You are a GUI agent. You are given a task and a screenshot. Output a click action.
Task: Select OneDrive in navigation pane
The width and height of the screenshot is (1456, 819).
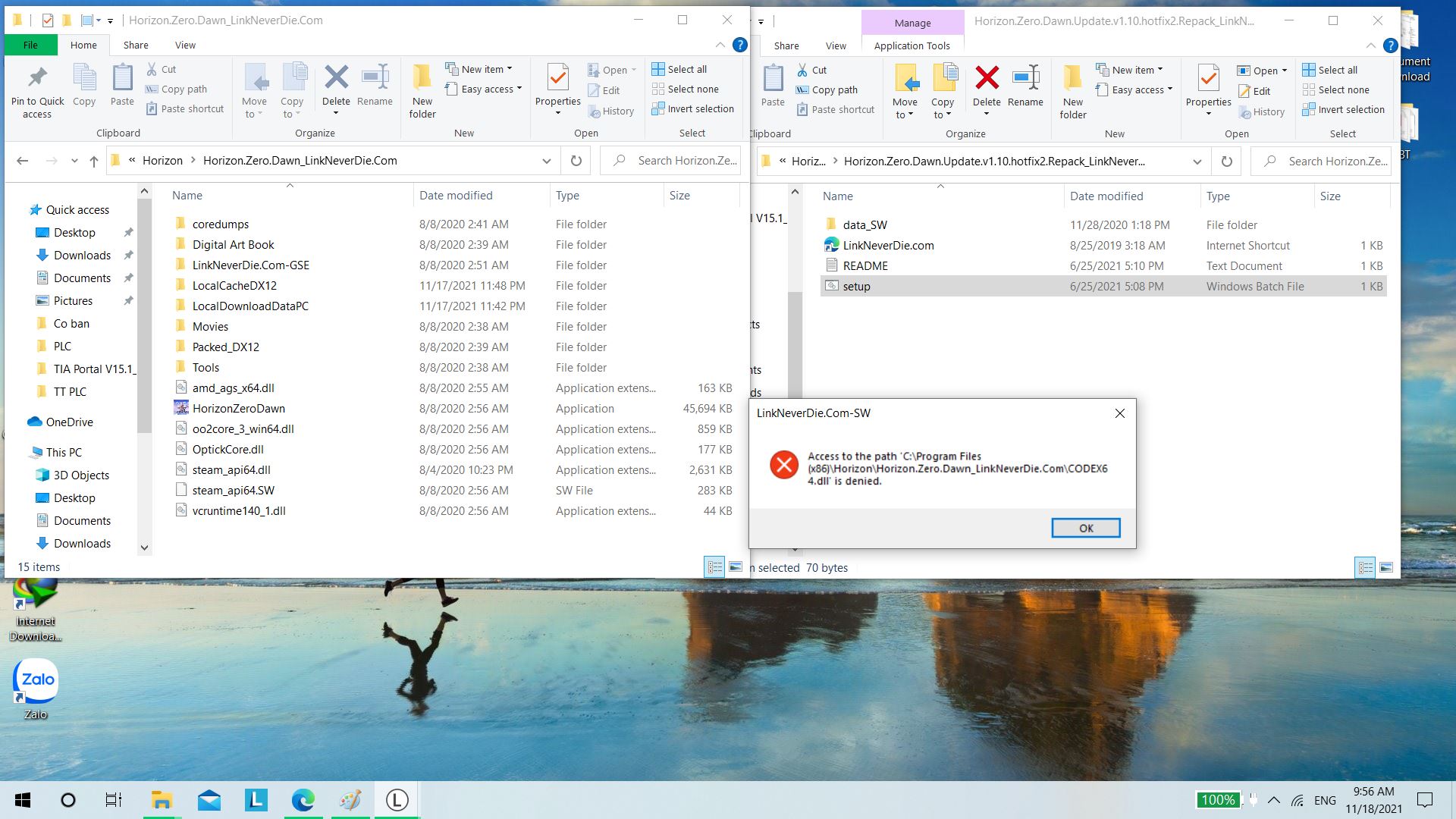click(69, 422)
